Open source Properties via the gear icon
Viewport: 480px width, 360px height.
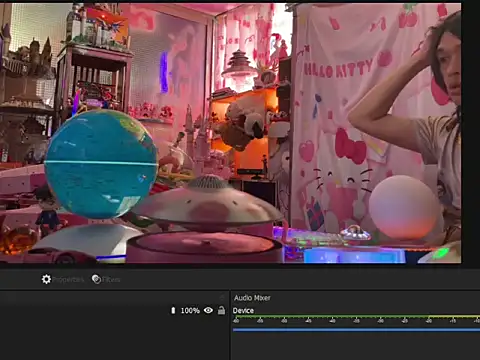coord(46,279)
